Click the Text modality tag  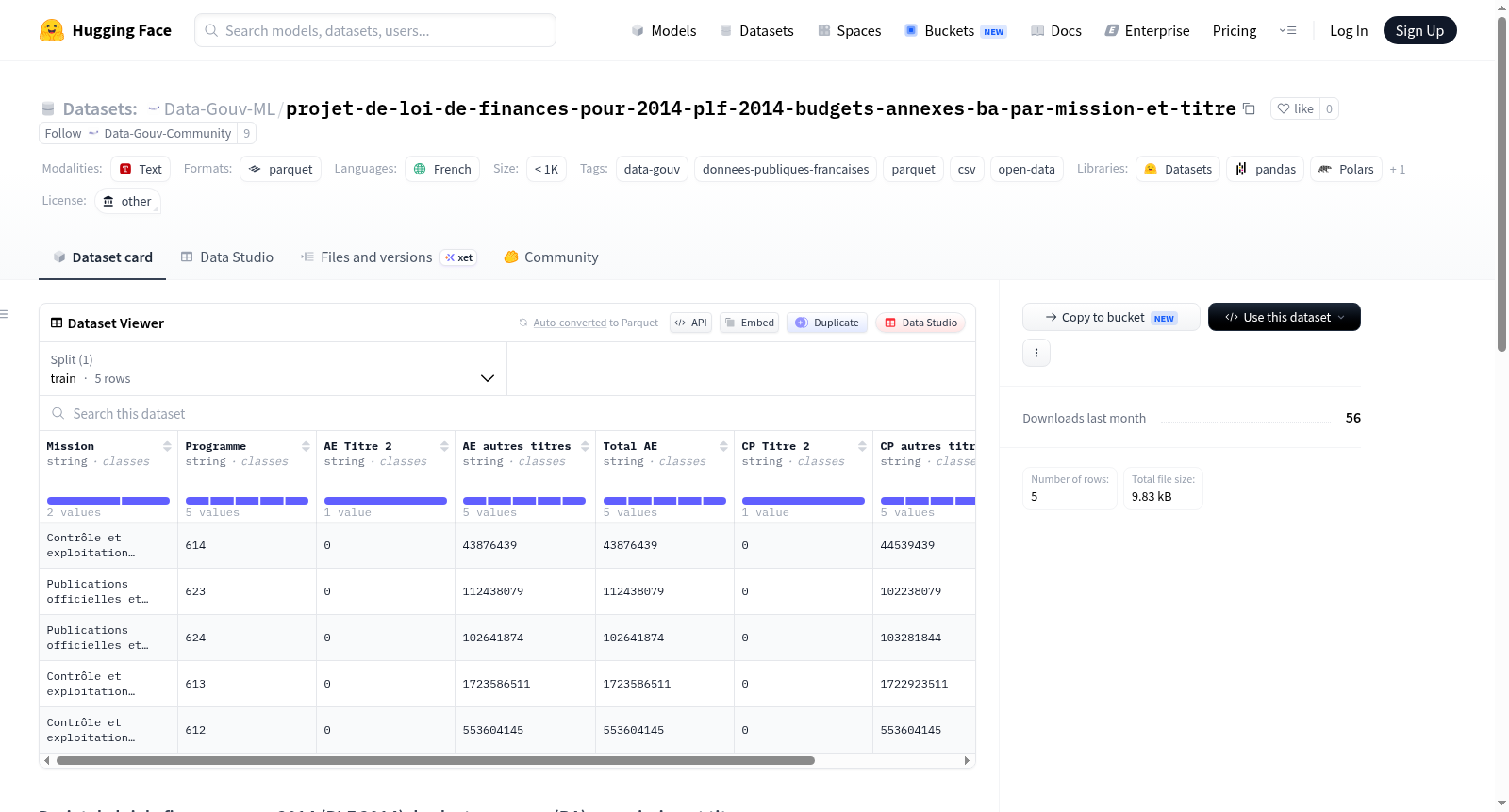pos(141,169)
